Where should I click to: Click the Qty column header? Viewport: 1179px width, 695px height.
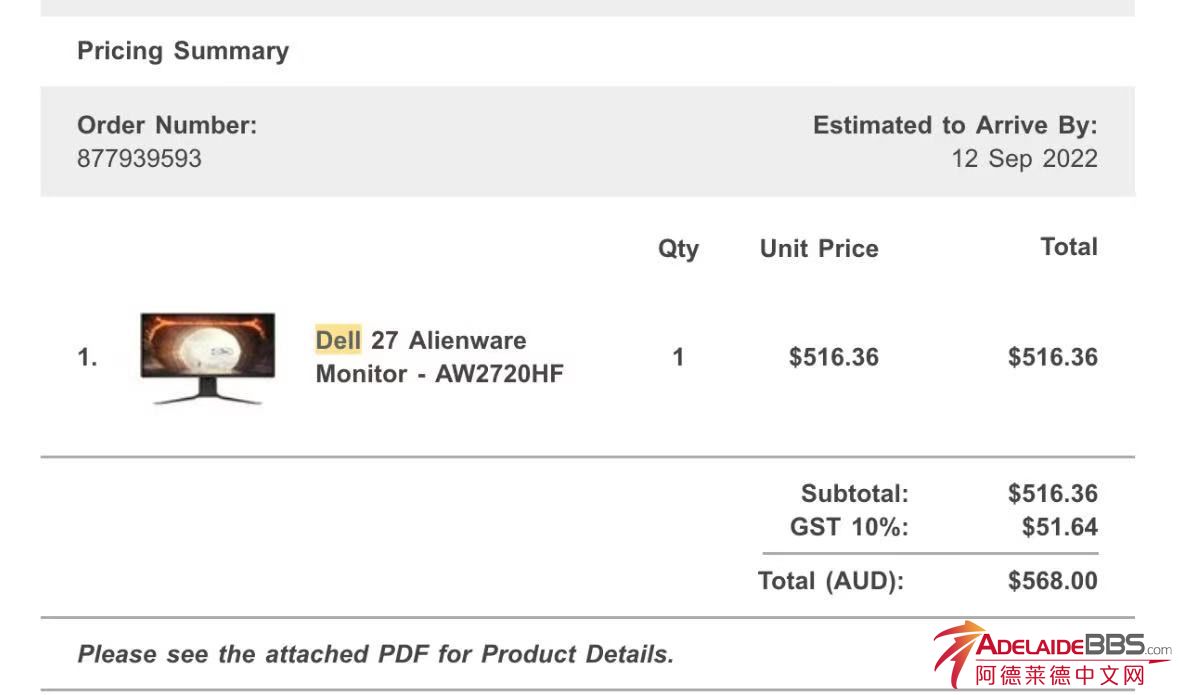[678, 248]
